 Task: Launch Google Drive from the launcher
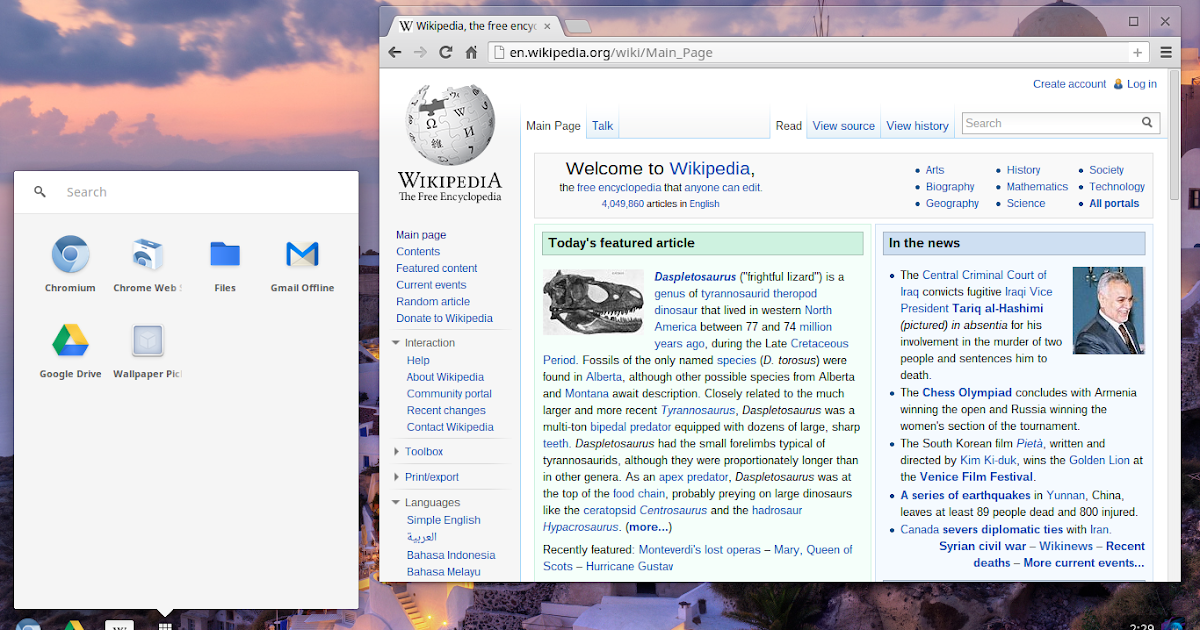pos(70,341)
